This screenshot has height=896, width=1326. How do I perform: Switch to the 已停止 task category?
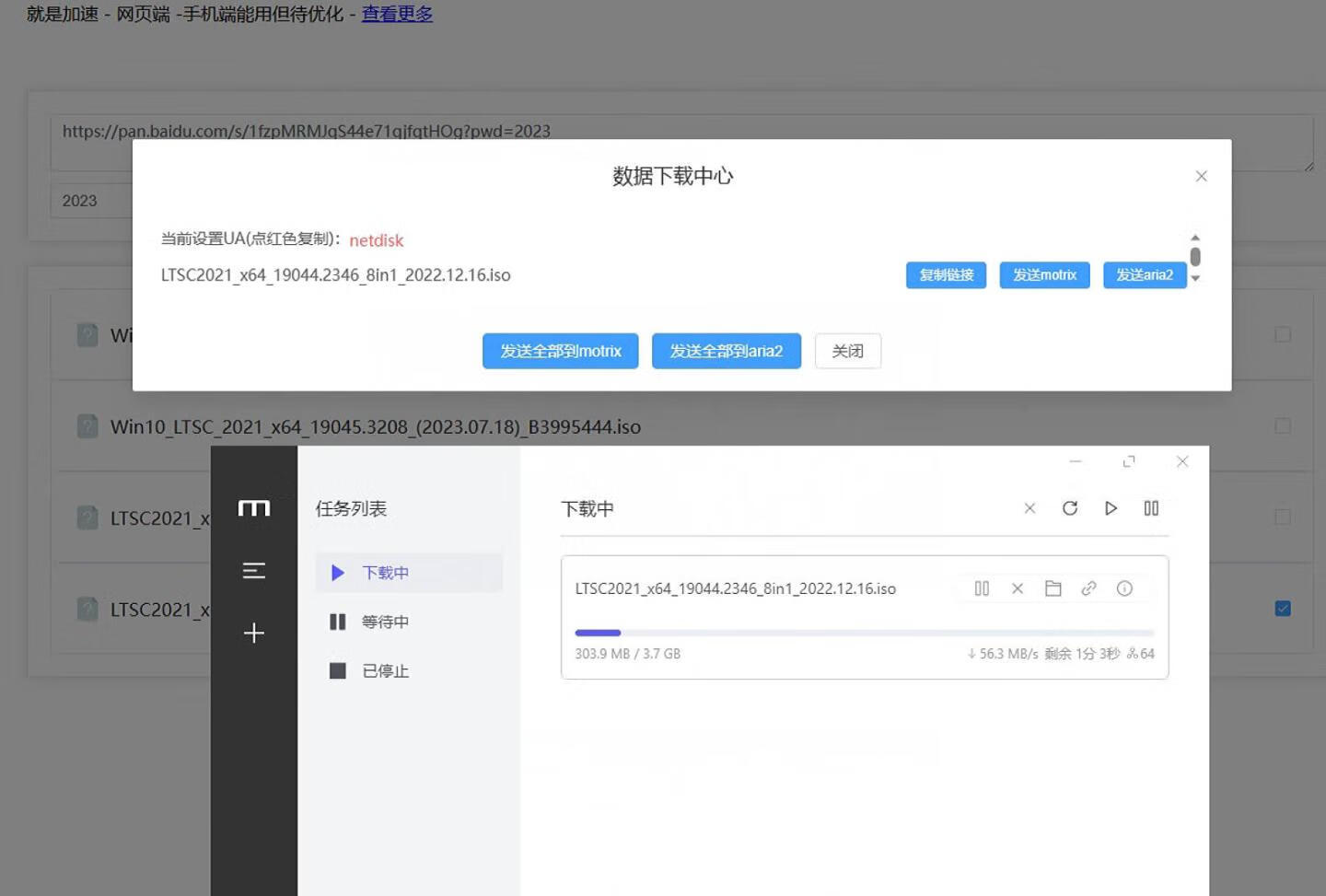pos(385,670)
